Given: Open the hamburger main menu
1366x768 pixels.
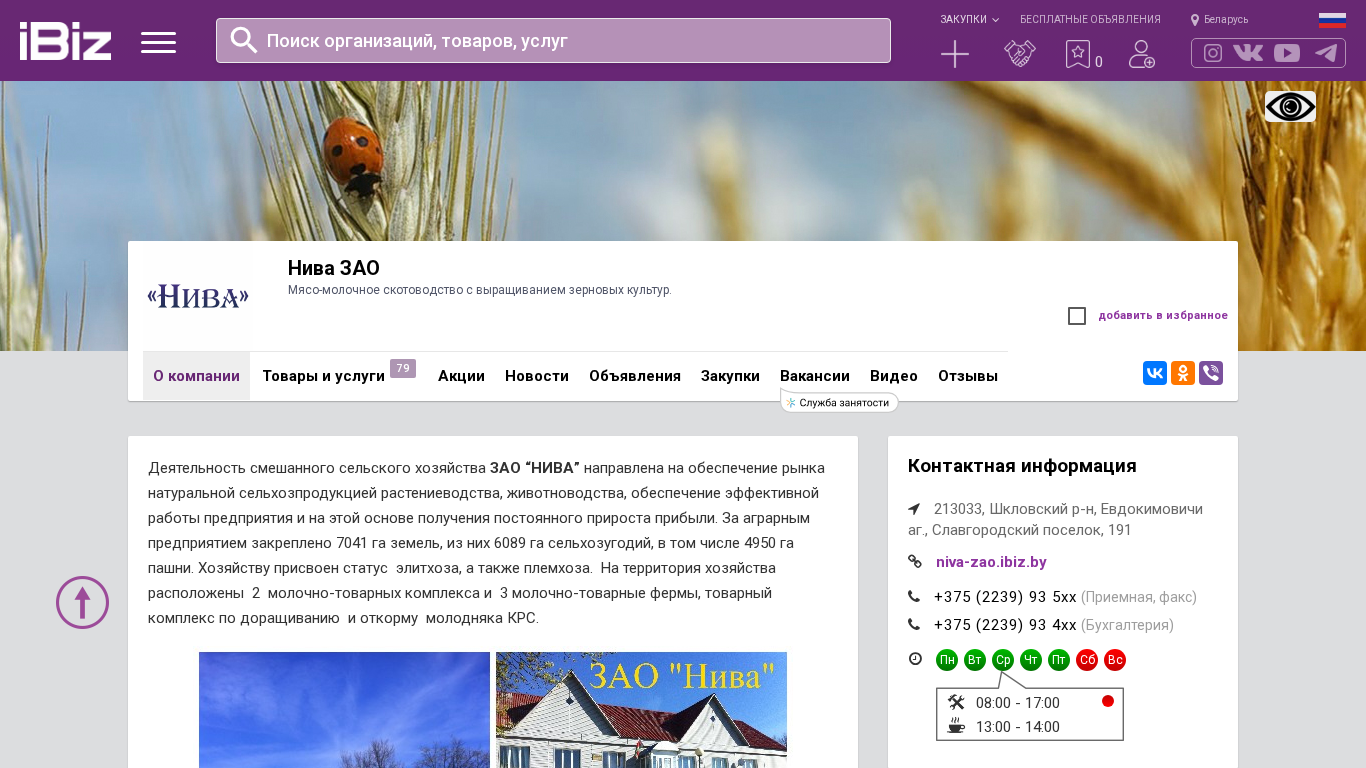Looking at the screenshot, I should [158, 42].
